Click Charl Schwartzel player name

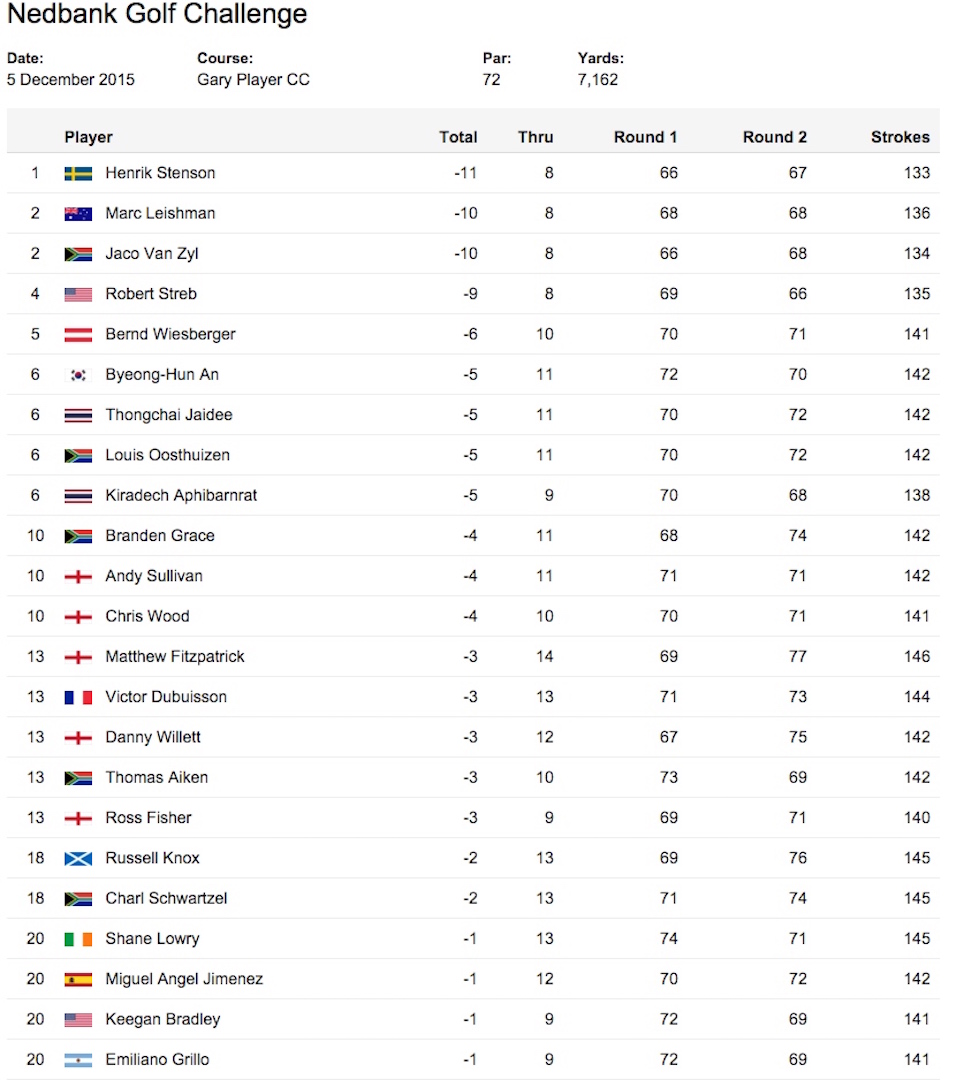click(x=166, y=898)
